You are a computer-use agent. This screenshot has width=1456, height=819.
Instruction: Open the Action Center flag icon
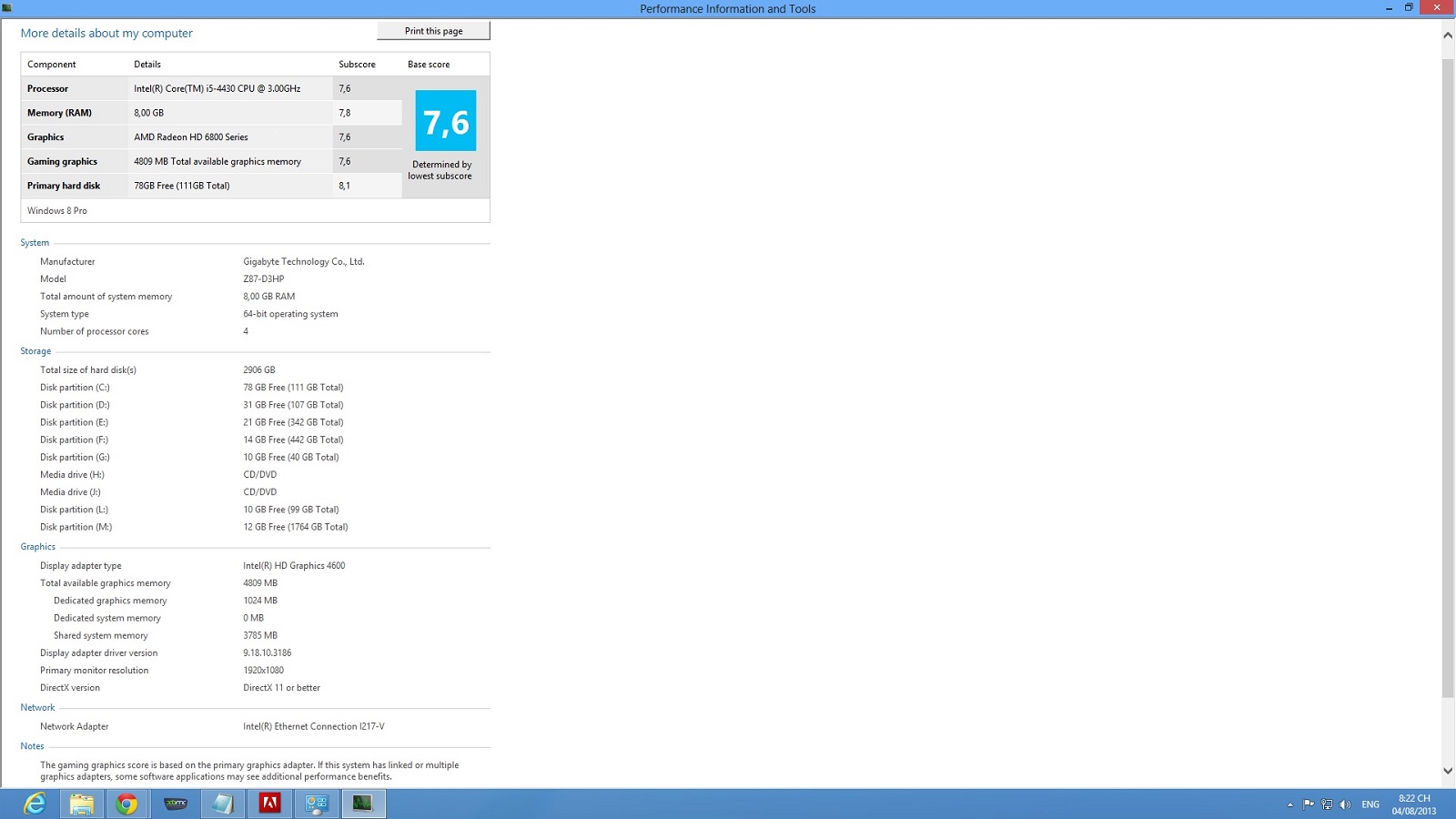[1308, 804]
